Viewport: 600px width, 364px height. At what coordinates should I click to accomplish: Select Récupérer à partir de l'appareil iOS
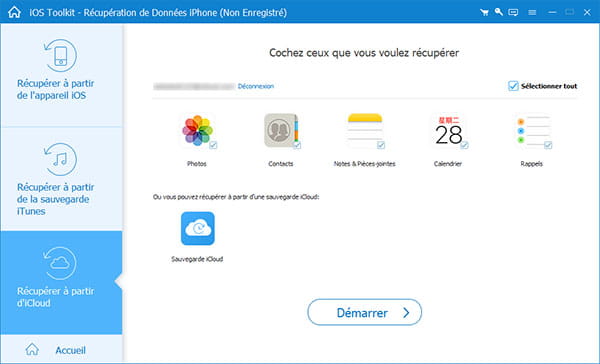pos(62,75)
